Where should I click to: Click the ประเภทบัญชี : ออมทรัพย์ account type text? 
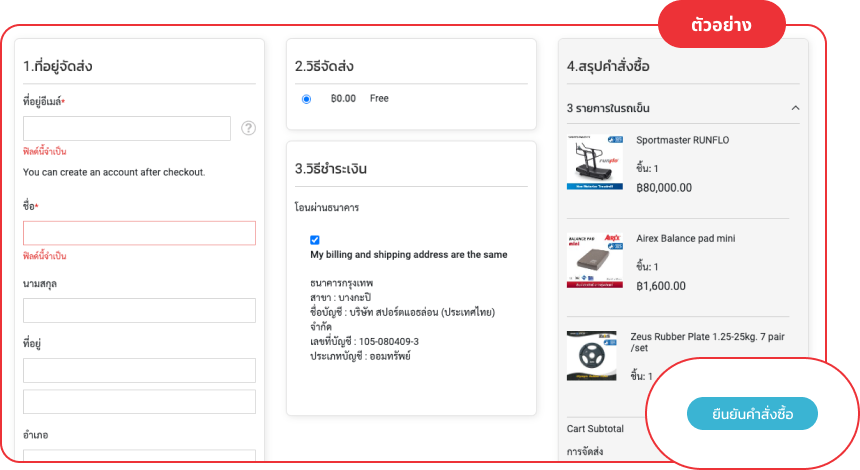pyautogui.click(x=360, y=356)
